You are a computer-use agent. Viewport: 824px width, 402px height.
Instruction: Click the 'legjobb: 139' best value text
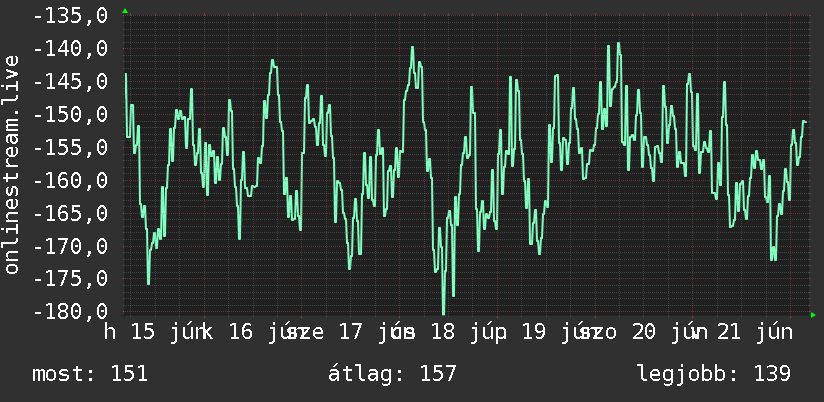[714, 374]
